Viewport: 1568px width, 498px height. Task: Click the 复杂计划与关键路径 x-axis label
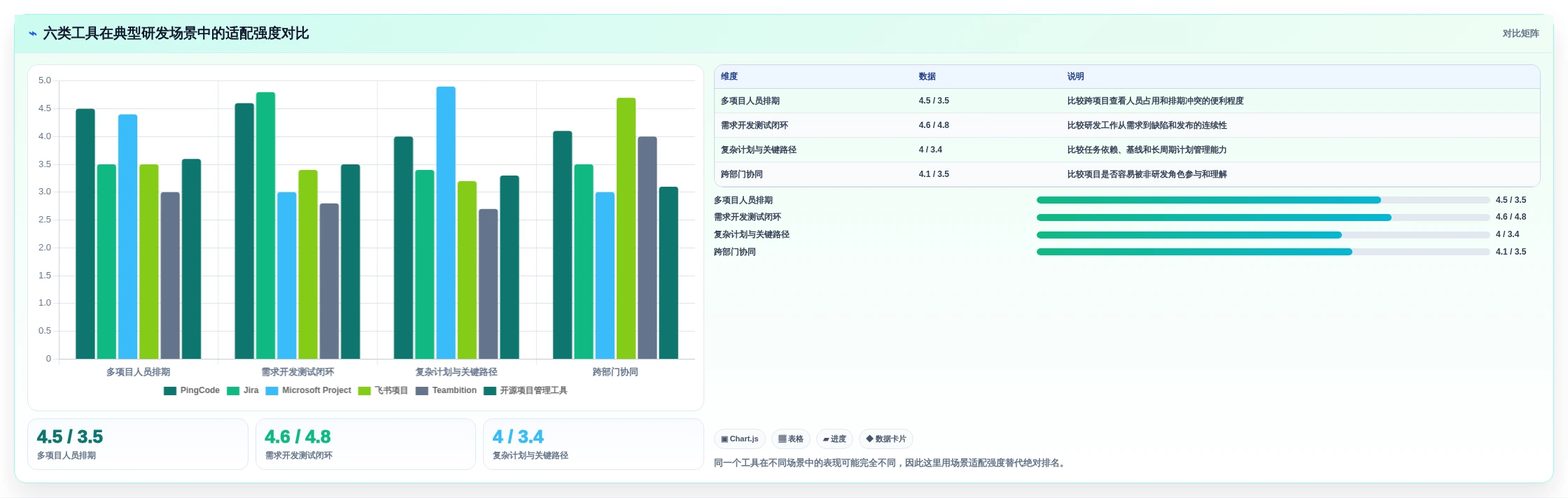coord(456,372)
